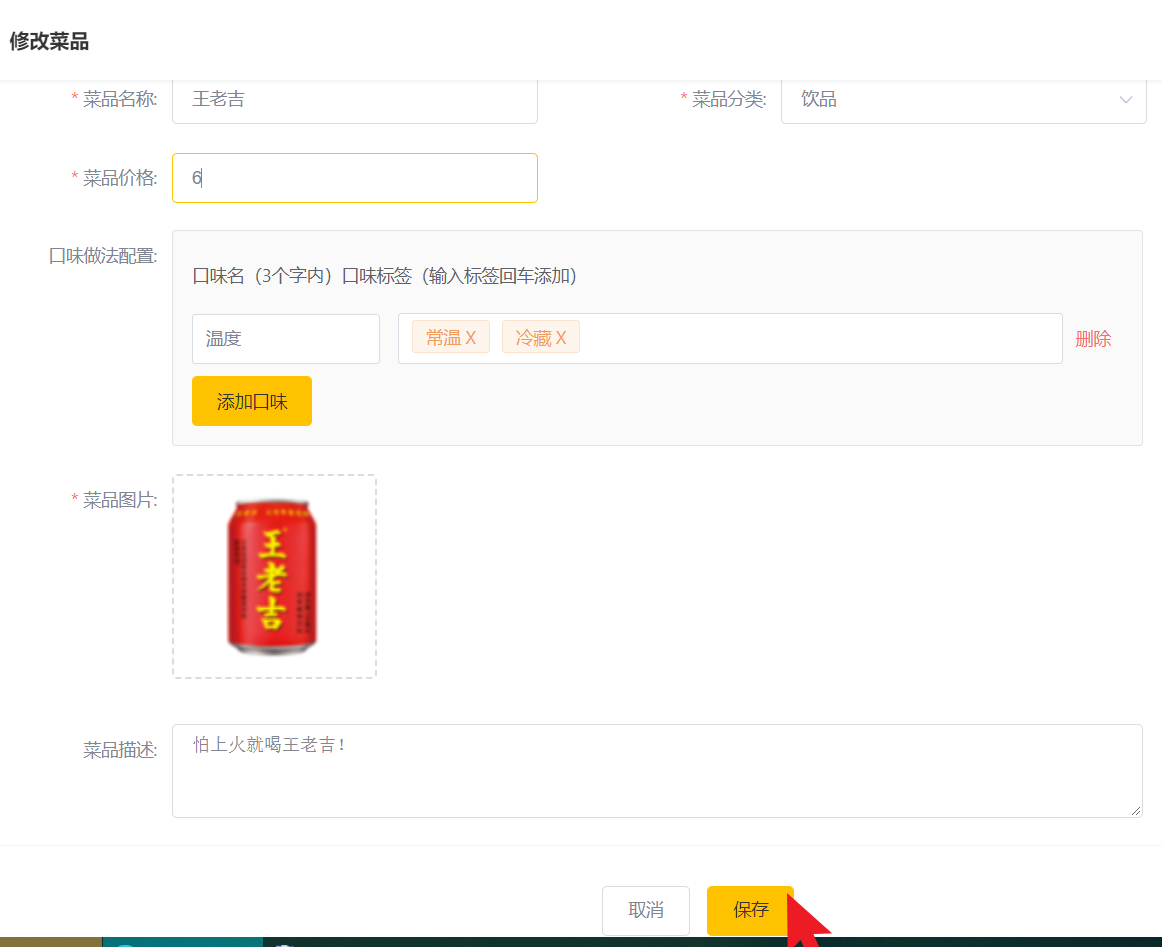This screenshot has width=1162, height=947.
Task: Expand the 菜品分类 chevron arrow
Action: pos(1125,99)
